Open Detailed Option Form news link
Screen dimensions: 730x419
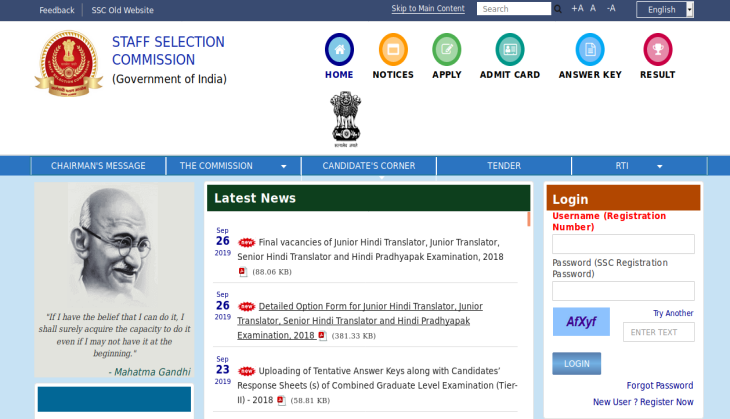pyautogui.click(x=360, y=321)
